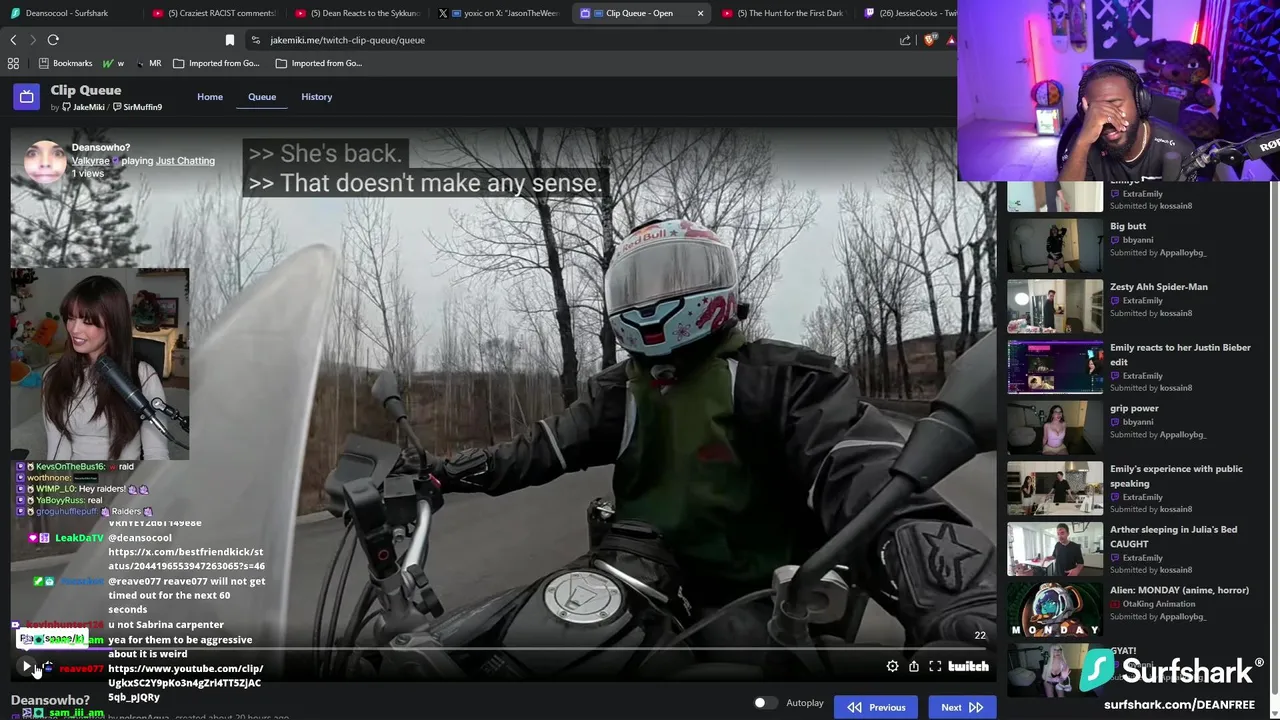Screen dimensions: 1280x720
Task: Click 'Emily reacts to her Justin Bieber edit' title
Action: coord(1180,354)
